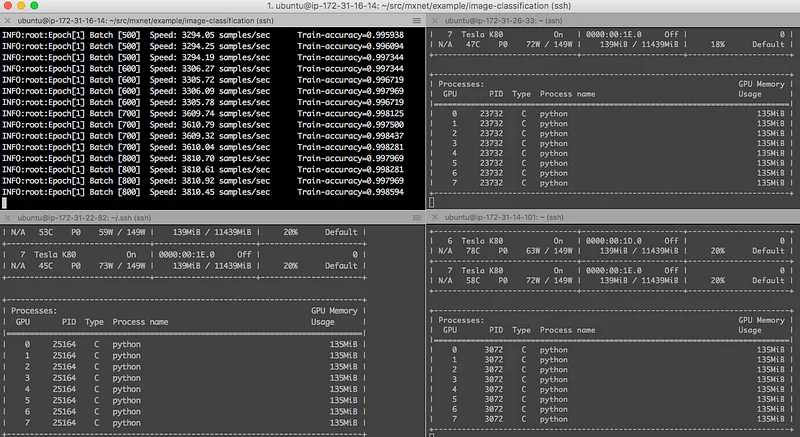The image size is (800, 437).
Task: Click the cursor block in the training log pane
Action: pyautogui.click(x=4, y=203)
